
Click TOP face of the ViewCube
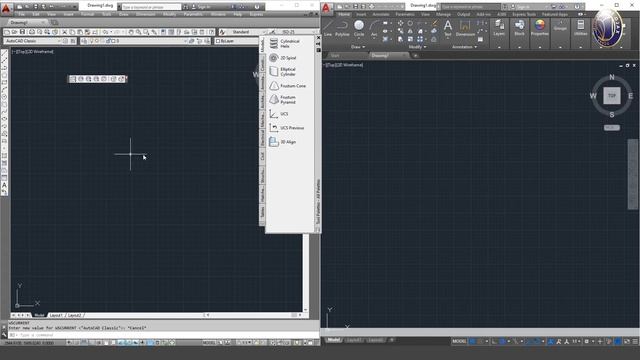[611, 96]
